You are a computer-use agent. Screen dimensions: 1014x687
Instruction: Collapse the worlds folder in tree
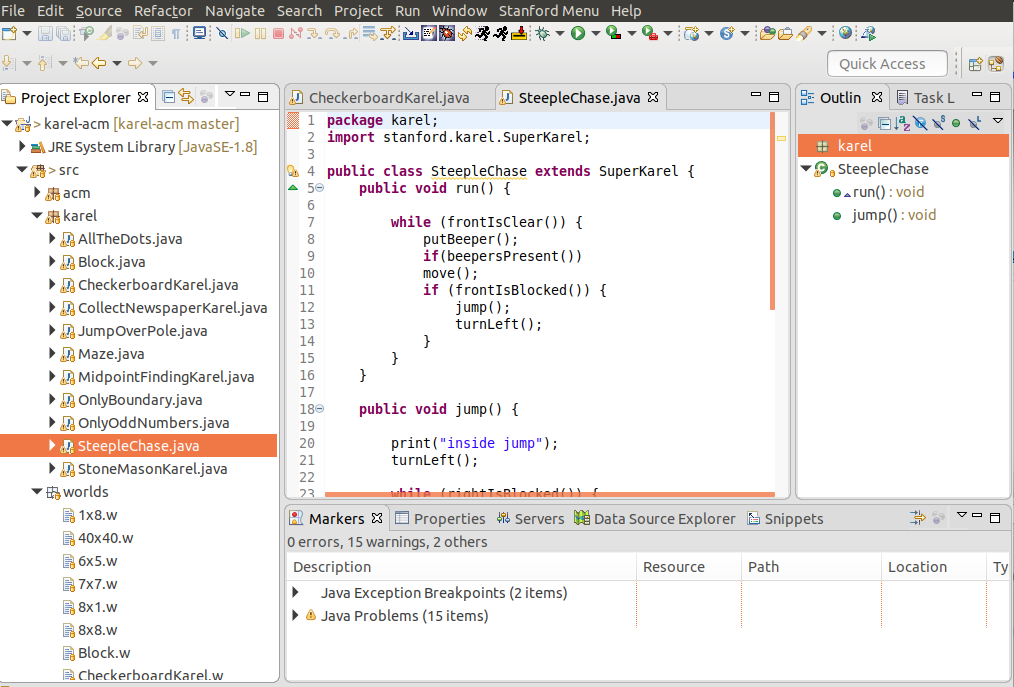pos(37,492)
